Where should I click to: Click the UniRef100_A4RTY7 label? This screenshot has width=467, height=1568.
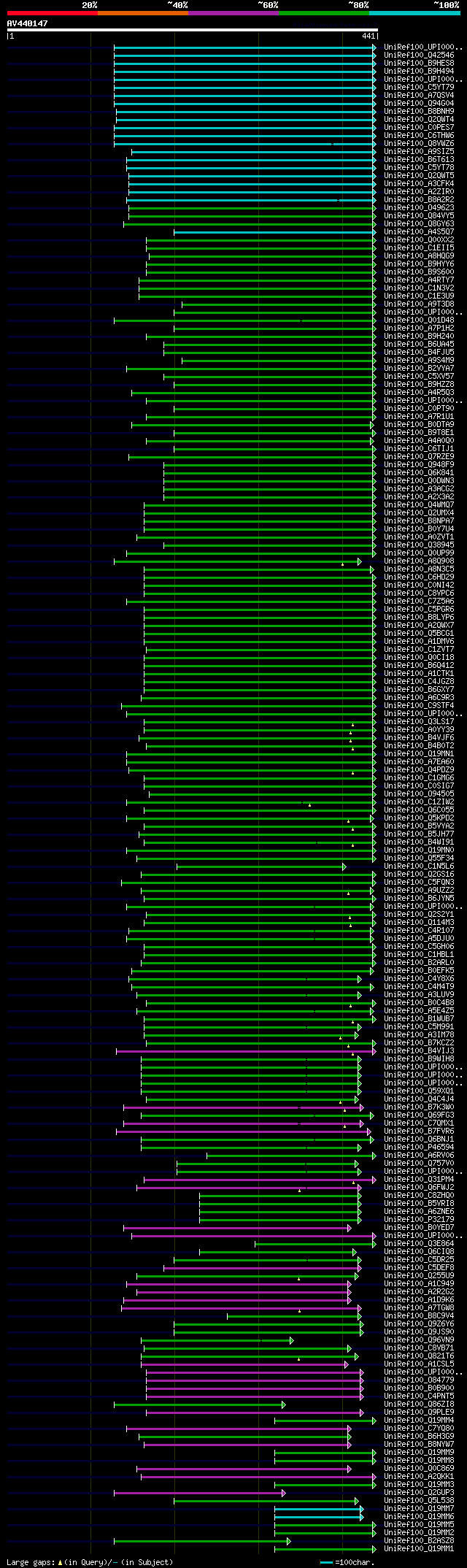point(419,280)
